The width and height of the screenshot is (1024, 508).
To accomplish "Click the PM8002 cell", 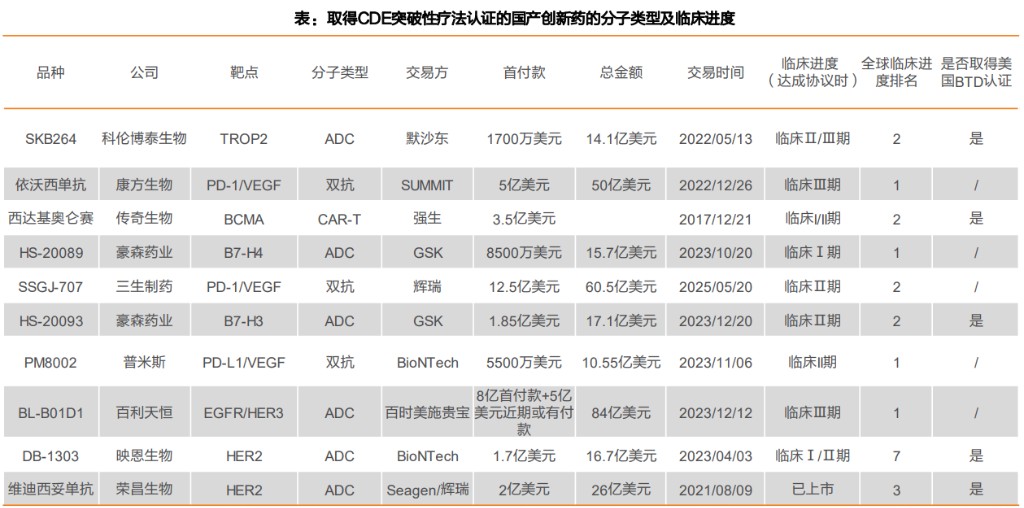I will pos(51,362).
